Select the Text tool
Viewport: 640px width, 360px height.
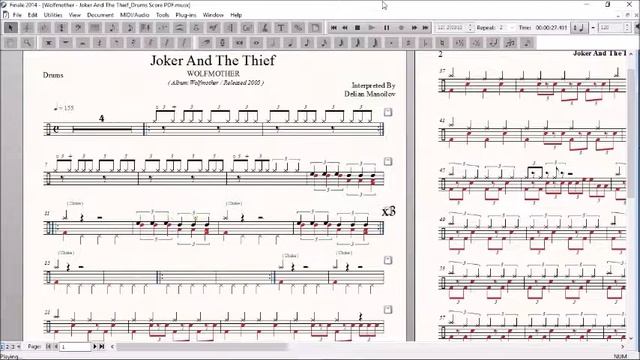[x=281, y=28]
